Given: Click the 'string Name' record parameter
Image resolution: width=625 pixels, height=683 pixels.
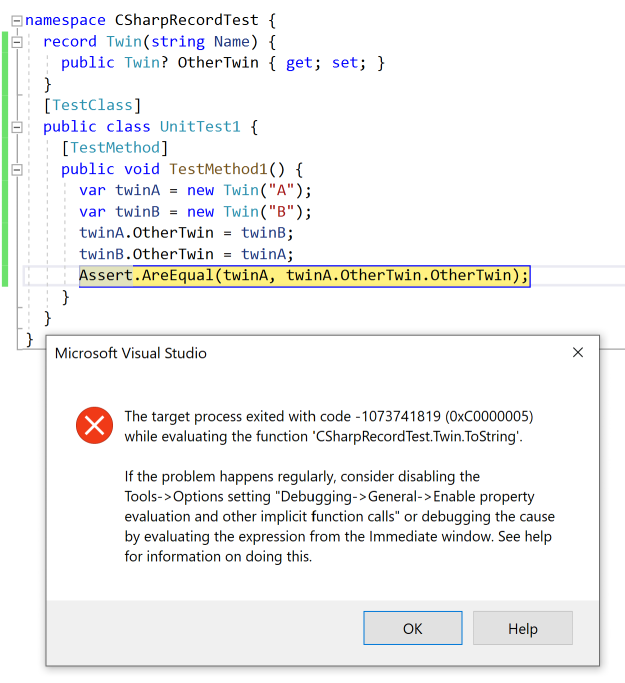Looking at the screenshot, I should (x=200, y=41).
